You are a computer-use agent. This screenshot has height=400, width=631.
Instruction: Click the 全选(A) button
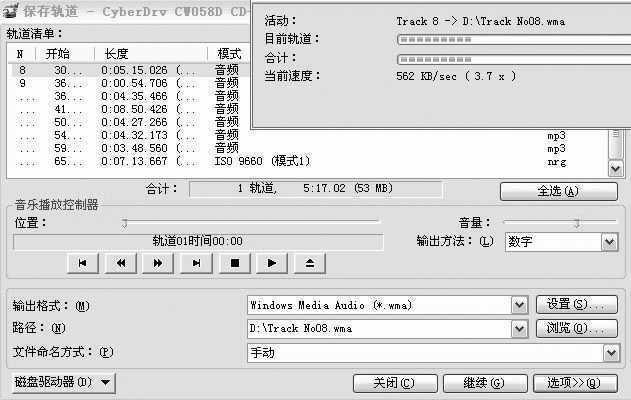coord(557,191)
